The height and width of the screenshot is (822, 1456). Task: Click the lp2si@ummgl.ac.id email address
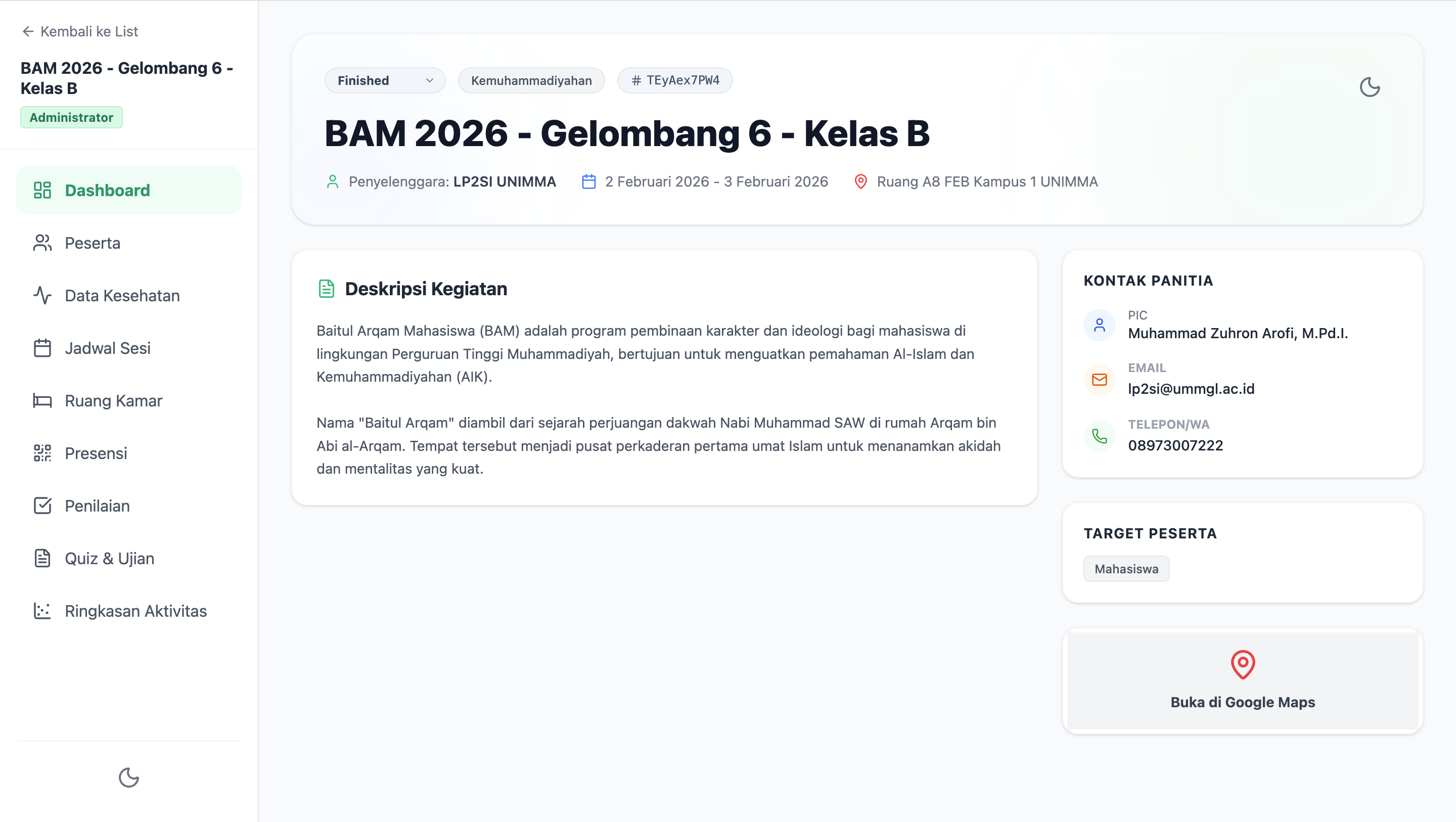click(1191, 388)
